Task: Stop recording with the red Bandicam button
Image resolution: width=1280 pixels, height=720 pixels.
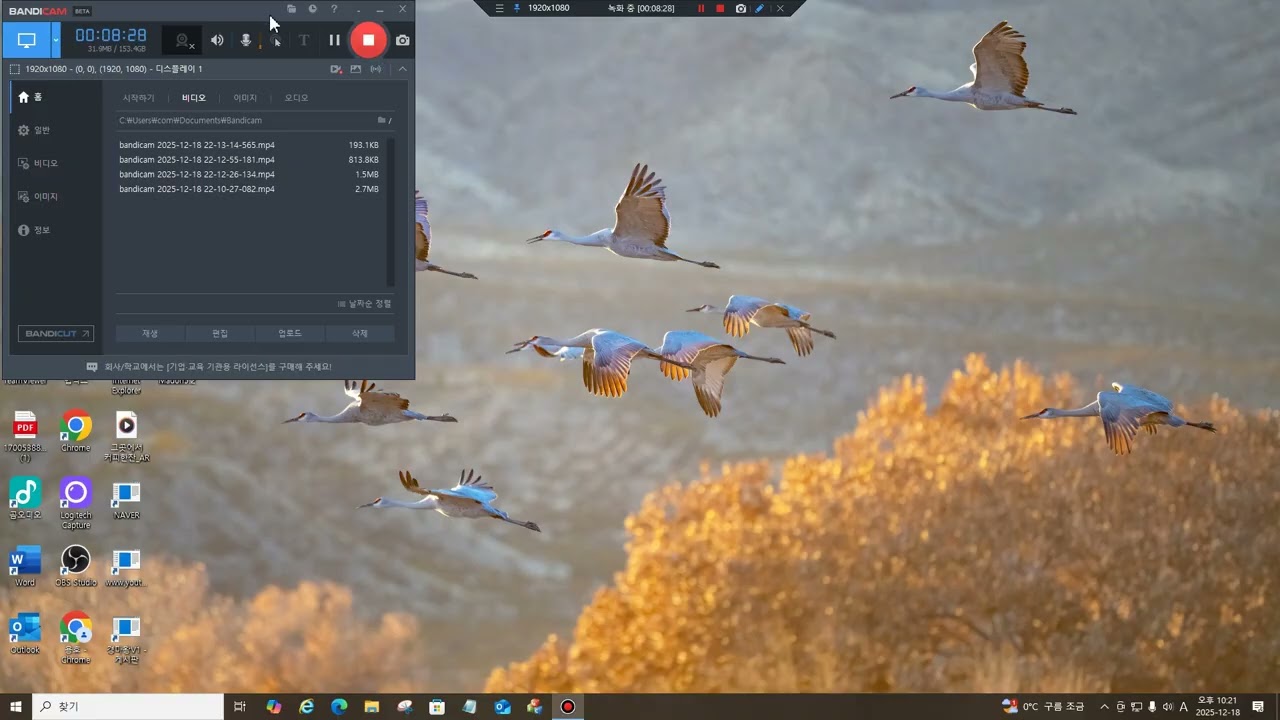Action: click(368, 40)
